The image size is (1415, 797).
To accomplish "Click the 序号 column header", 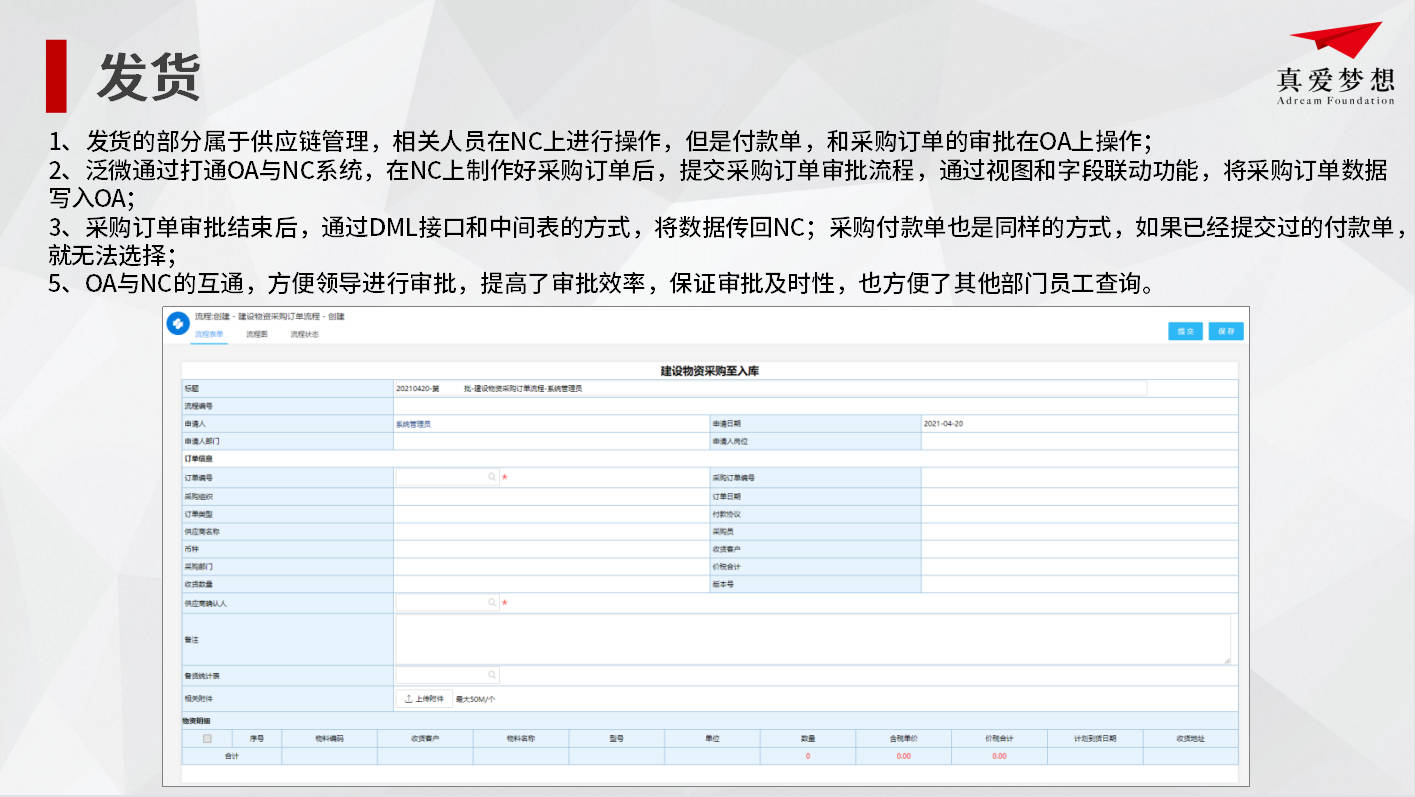I will pos(257,739).
